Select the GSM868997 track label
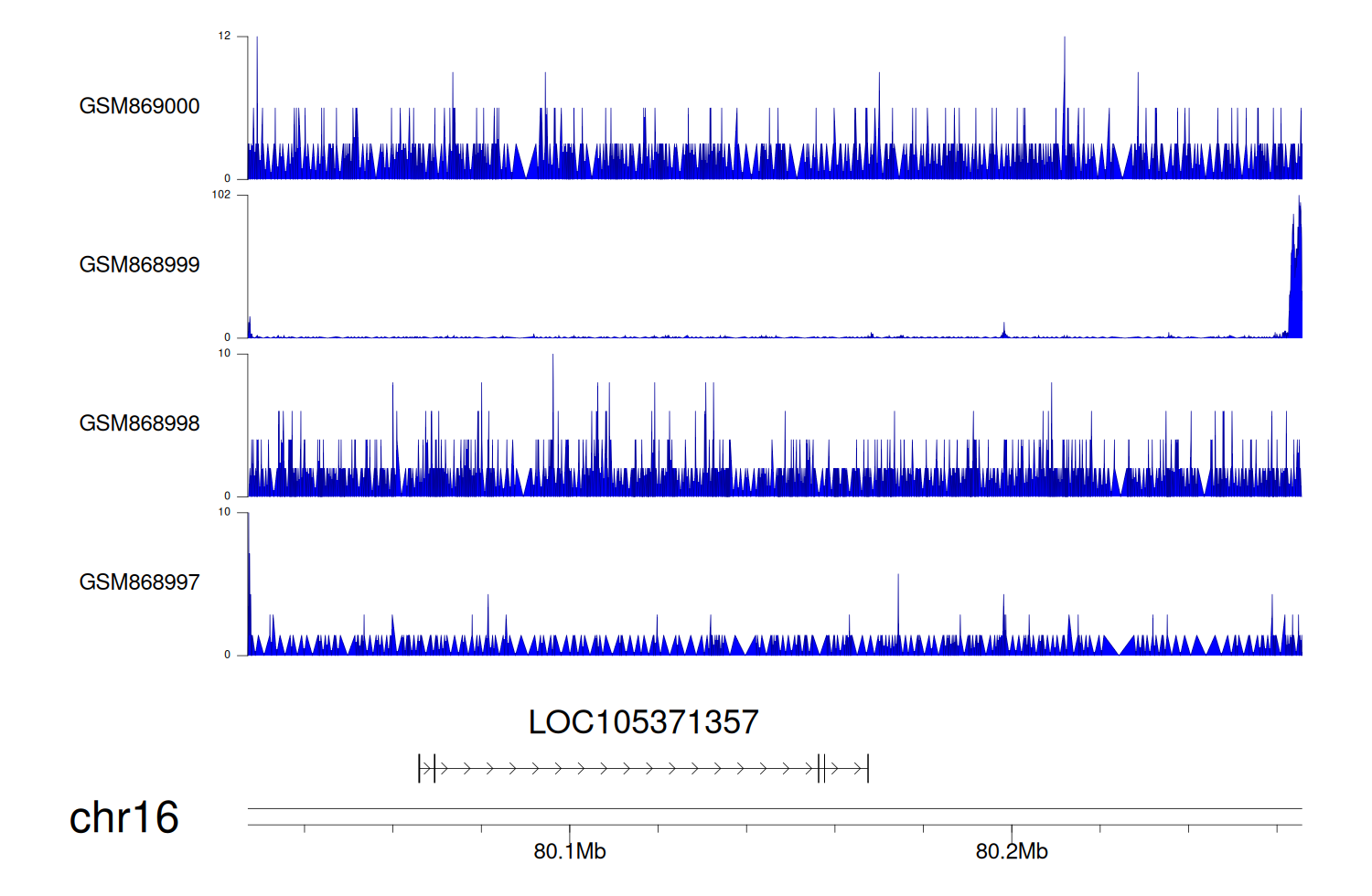The image size is (1372, 896). (139, 582)
